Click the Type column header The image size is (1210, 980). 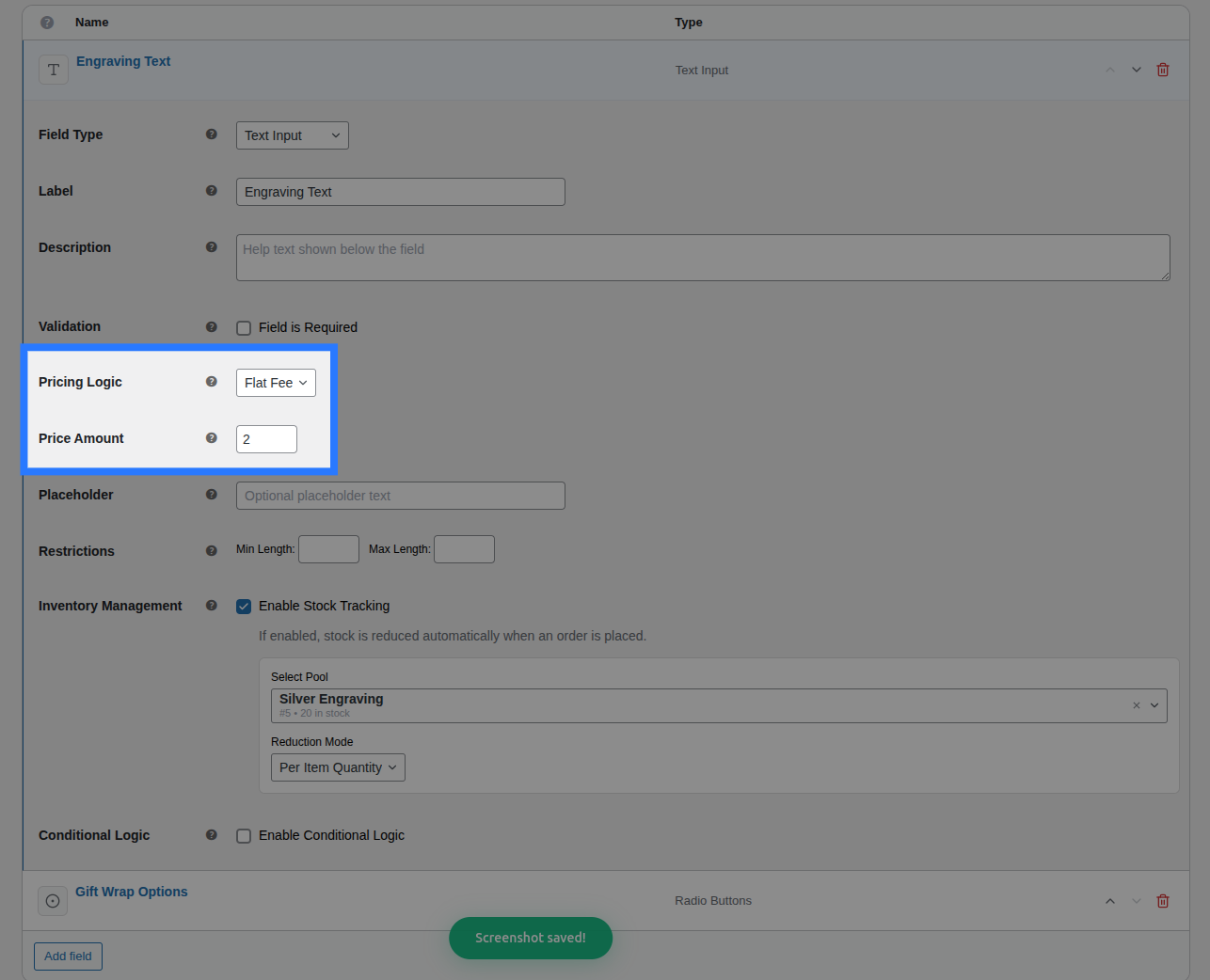coord(689,23)
